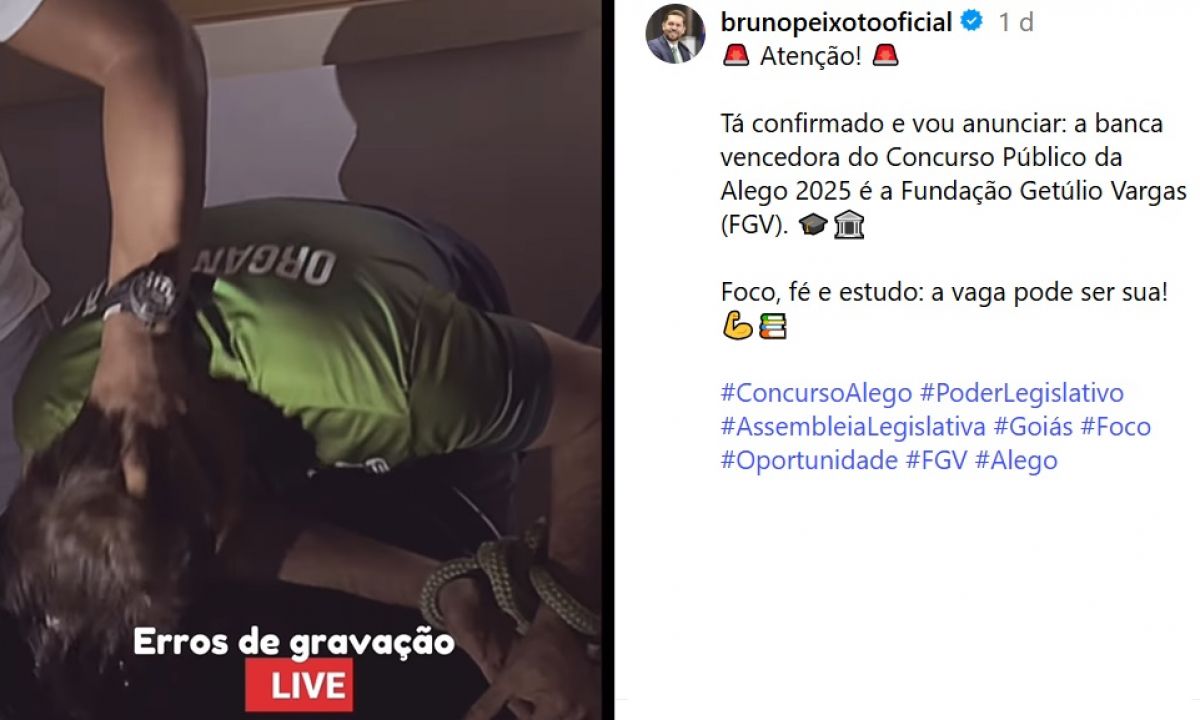Viewport: 1200px width, 720px height.
Task: Open the #FGV hashtag
Action: [x=936, y=460]
